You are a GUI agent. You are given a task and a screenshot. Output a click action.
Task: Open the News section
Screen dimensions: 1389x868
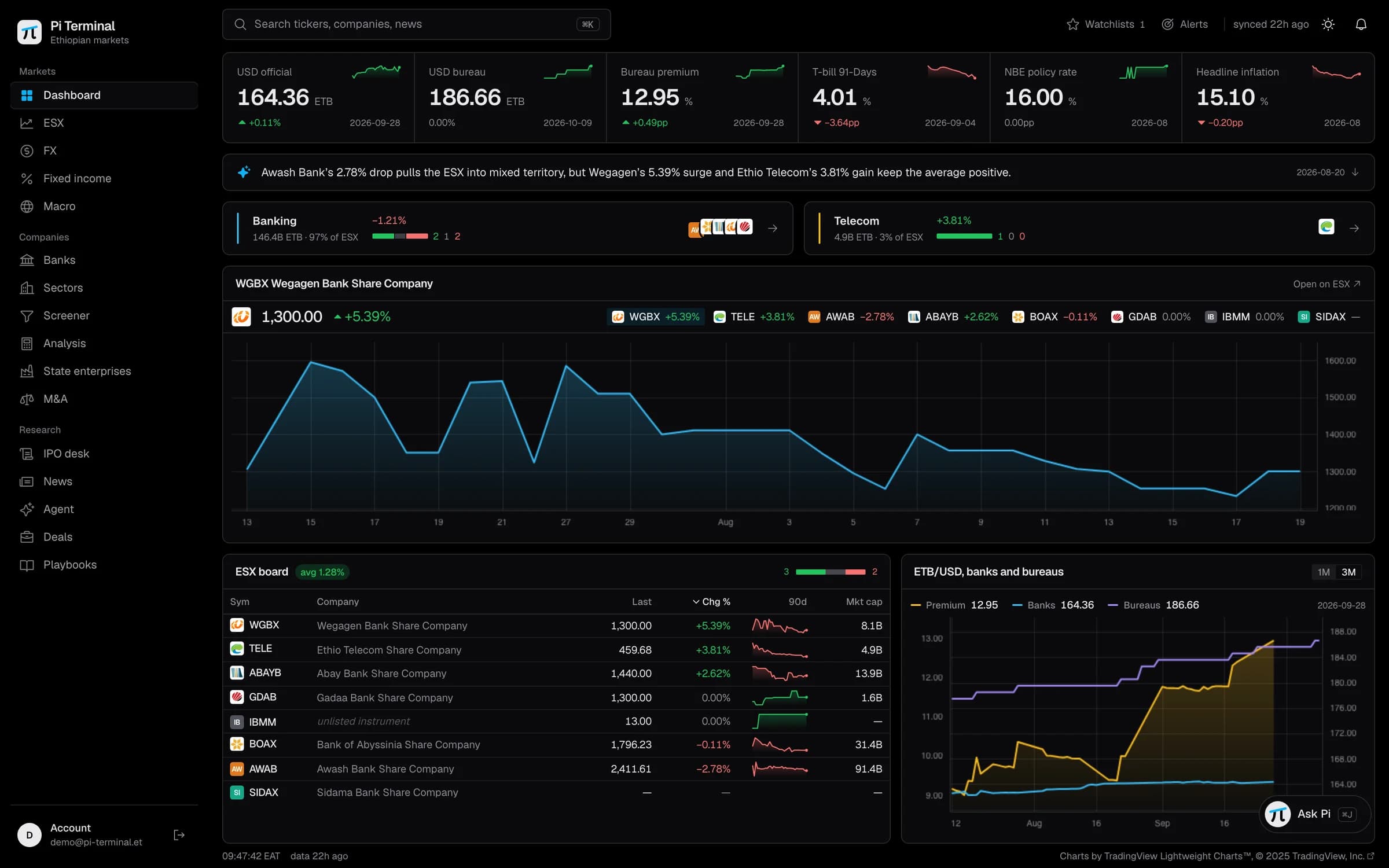tap(104, 481)
